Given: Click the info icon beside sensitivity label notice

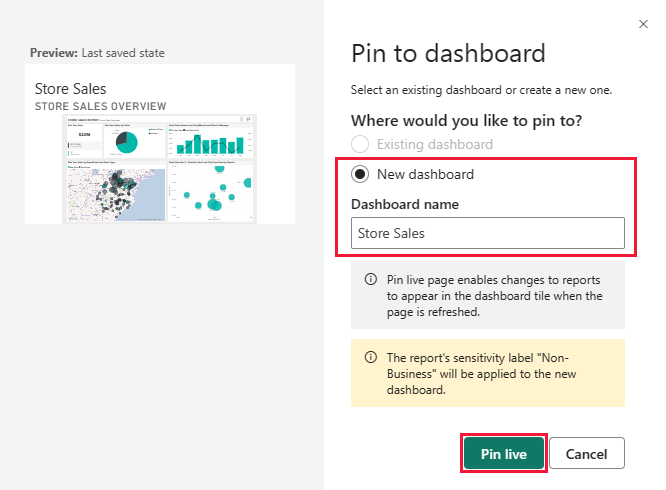Looking at the screenshot, I should tap(370, 357).
